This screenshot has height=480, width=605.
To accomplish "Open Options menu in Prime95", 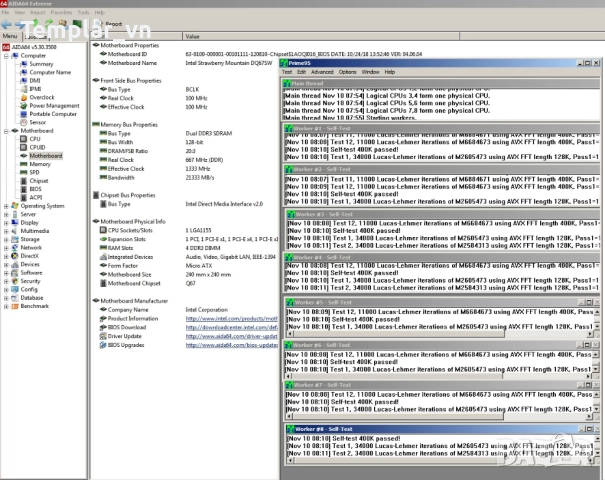I will (x=347, y=72).
